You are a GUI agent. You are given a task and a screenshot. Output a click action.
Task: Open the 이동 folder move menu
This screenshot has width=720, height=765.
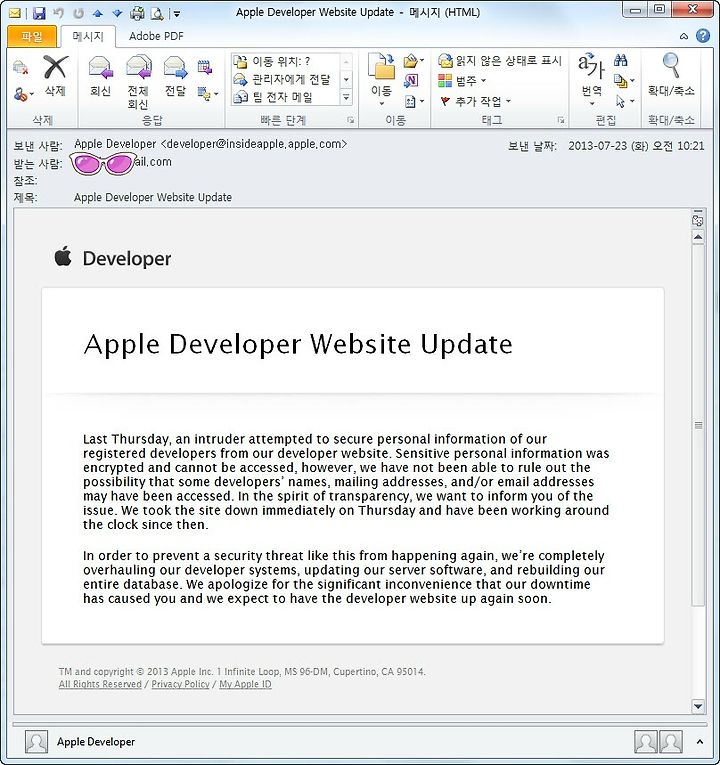point(381,80)
